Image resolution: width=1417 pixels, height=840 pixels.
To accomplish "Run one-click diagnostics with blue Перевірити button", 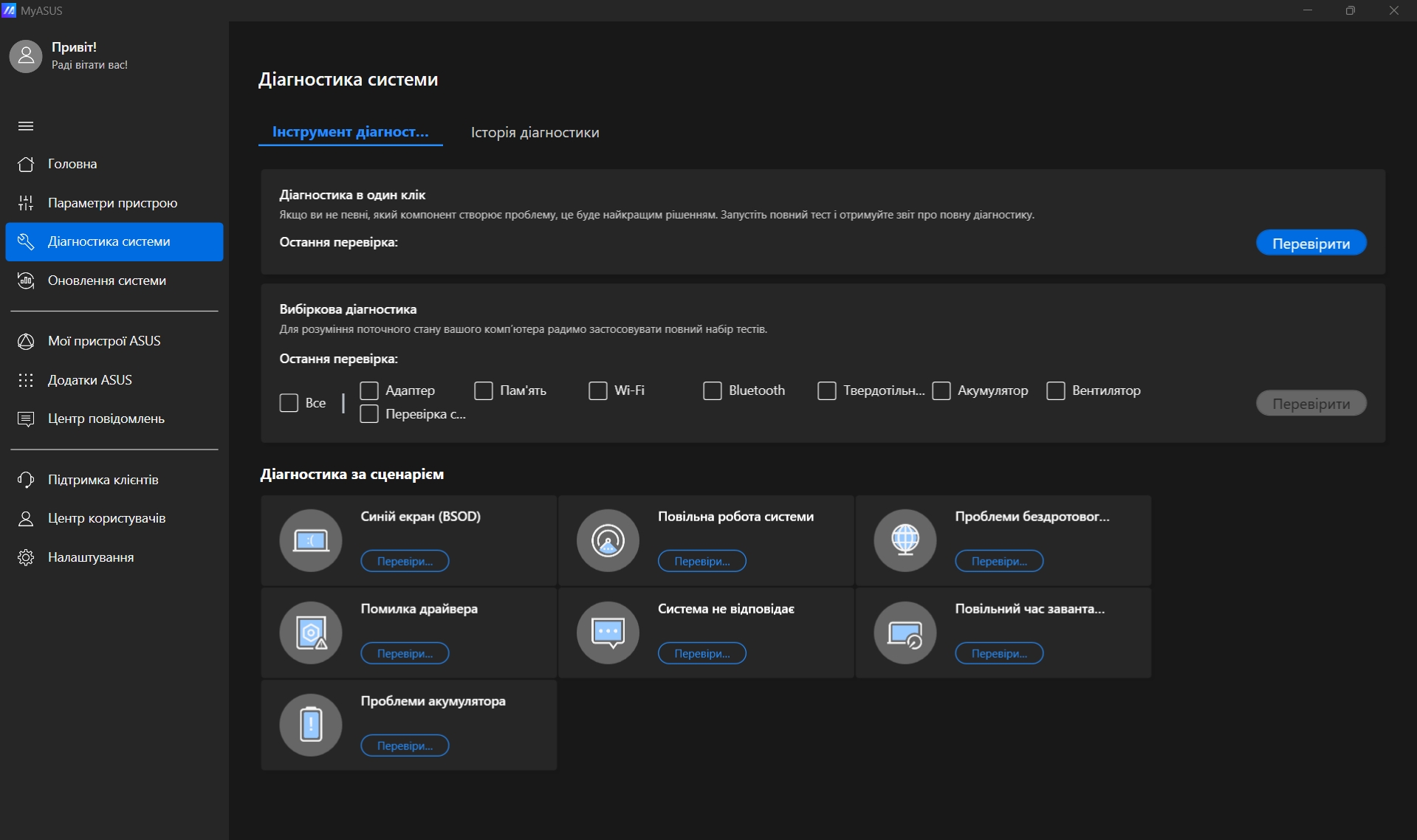I will pos(1311,244).
